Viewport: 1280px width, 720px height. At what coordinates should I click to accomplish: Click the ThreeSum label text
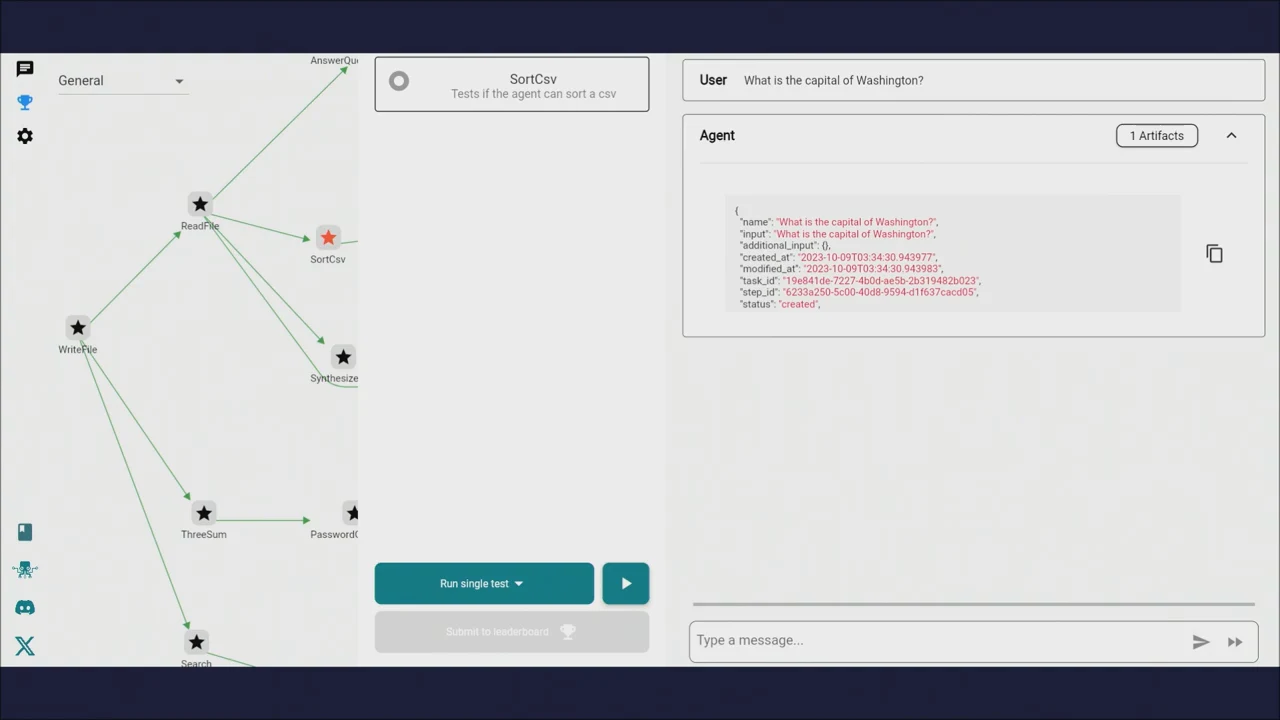pyautogui.click(x=204, y=534)
